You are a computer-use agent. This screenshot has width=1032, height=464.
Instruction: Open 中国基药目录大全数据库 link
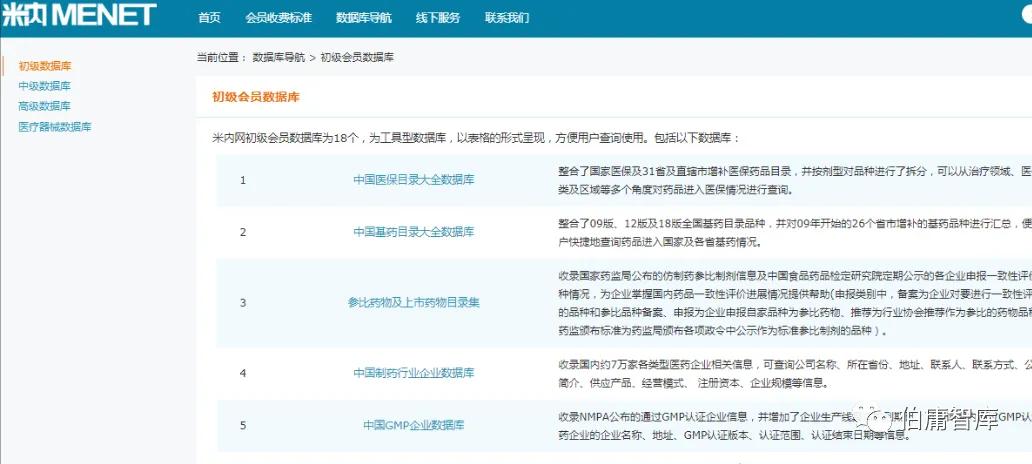click(x=413, y=232)
